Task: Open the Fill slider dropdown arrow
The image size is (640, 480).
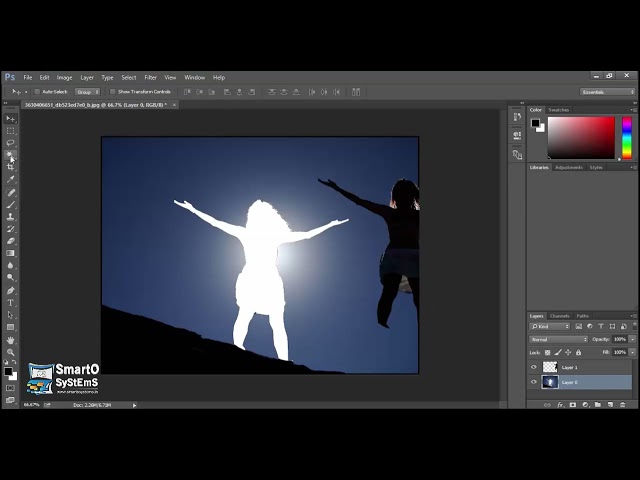Action: pyautogui.click(x=632, y=352)
